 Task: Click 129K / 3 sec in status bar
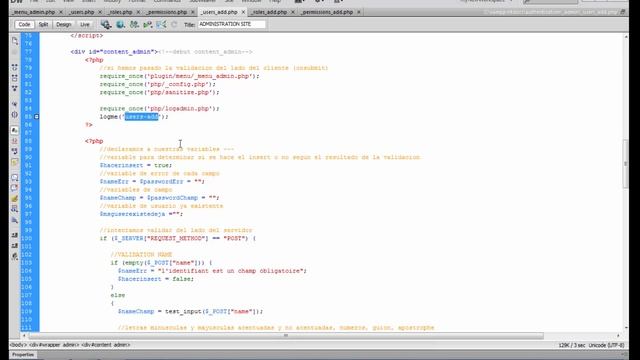point(571,345)
